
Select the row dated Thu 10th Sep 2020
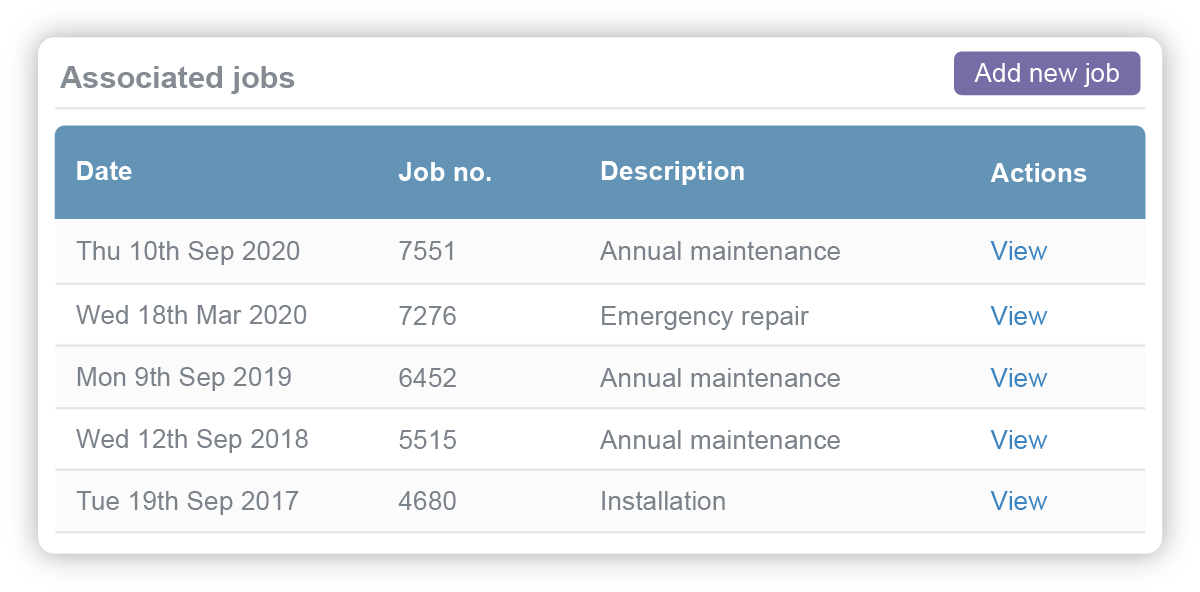pyautogui.click(x=188, y=251)
